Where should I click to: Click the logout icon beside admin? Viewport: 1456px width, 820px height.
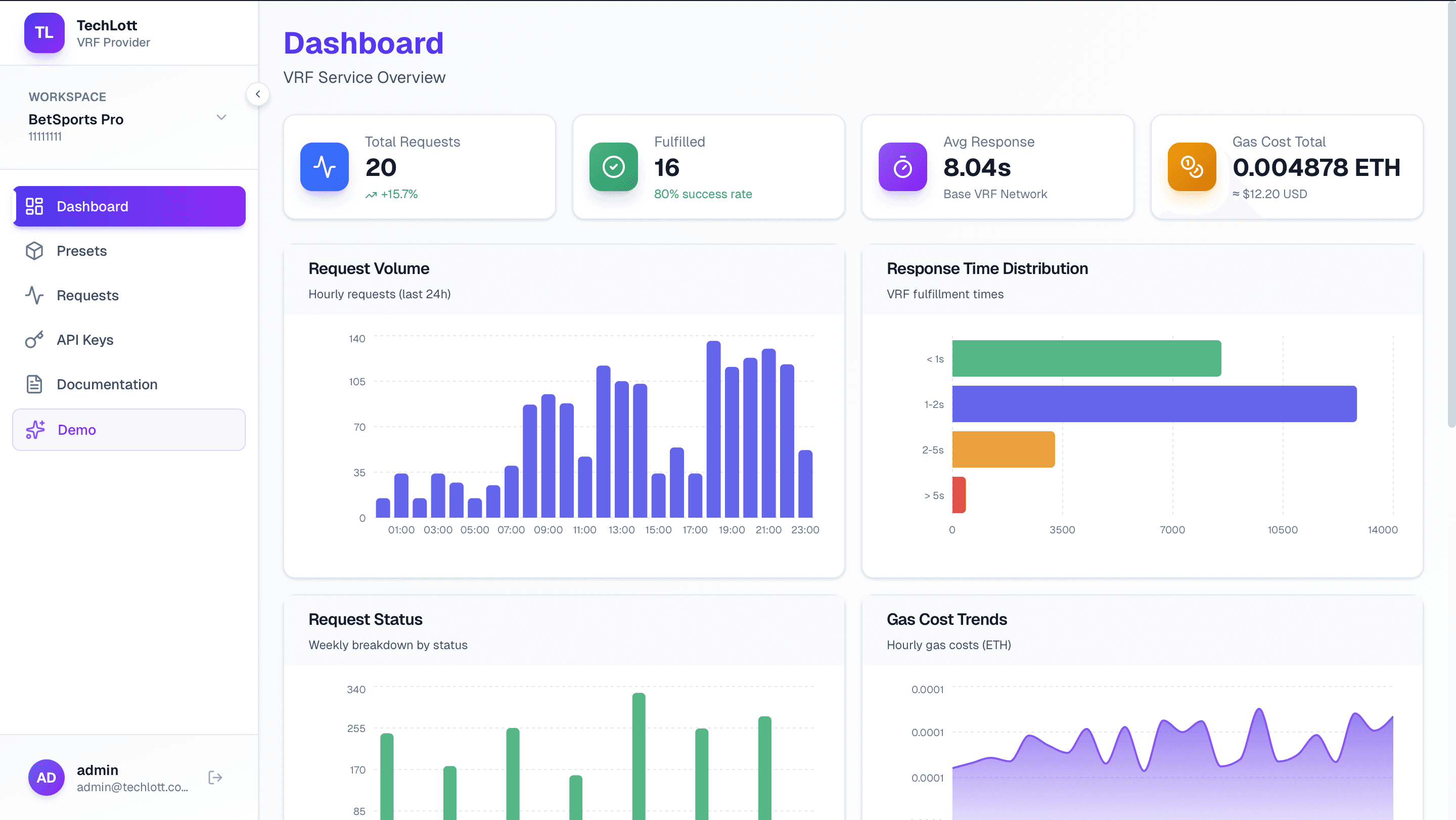(215, 778)
